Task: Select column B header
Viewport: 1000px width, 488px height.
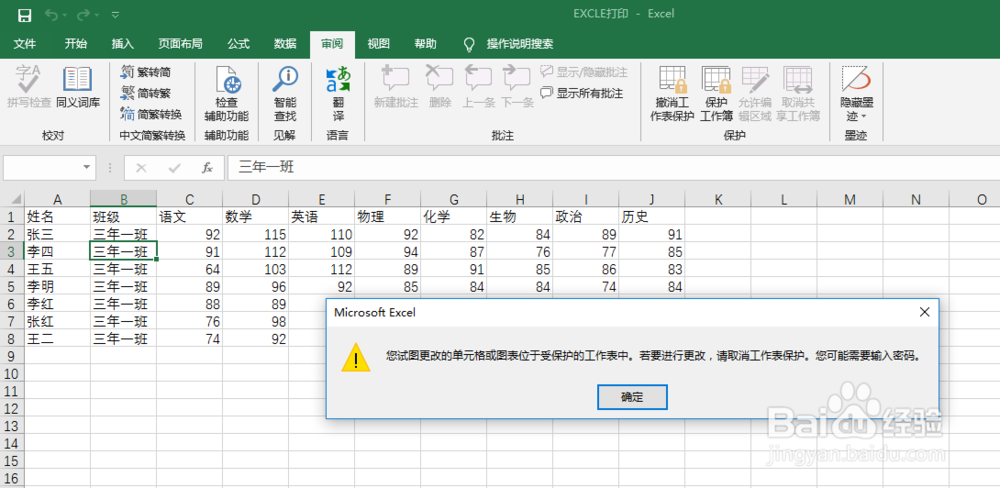Action: click(x=124, y=200)
